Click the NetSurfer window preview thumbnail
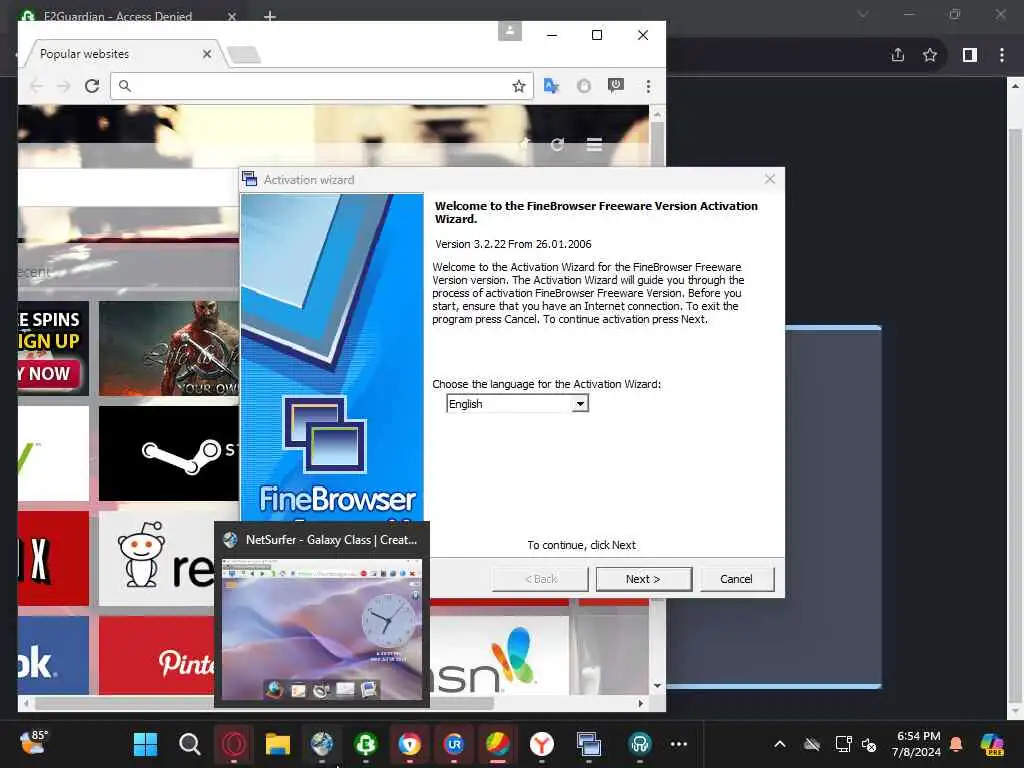The image size is (1024, 768). (322, 628)
